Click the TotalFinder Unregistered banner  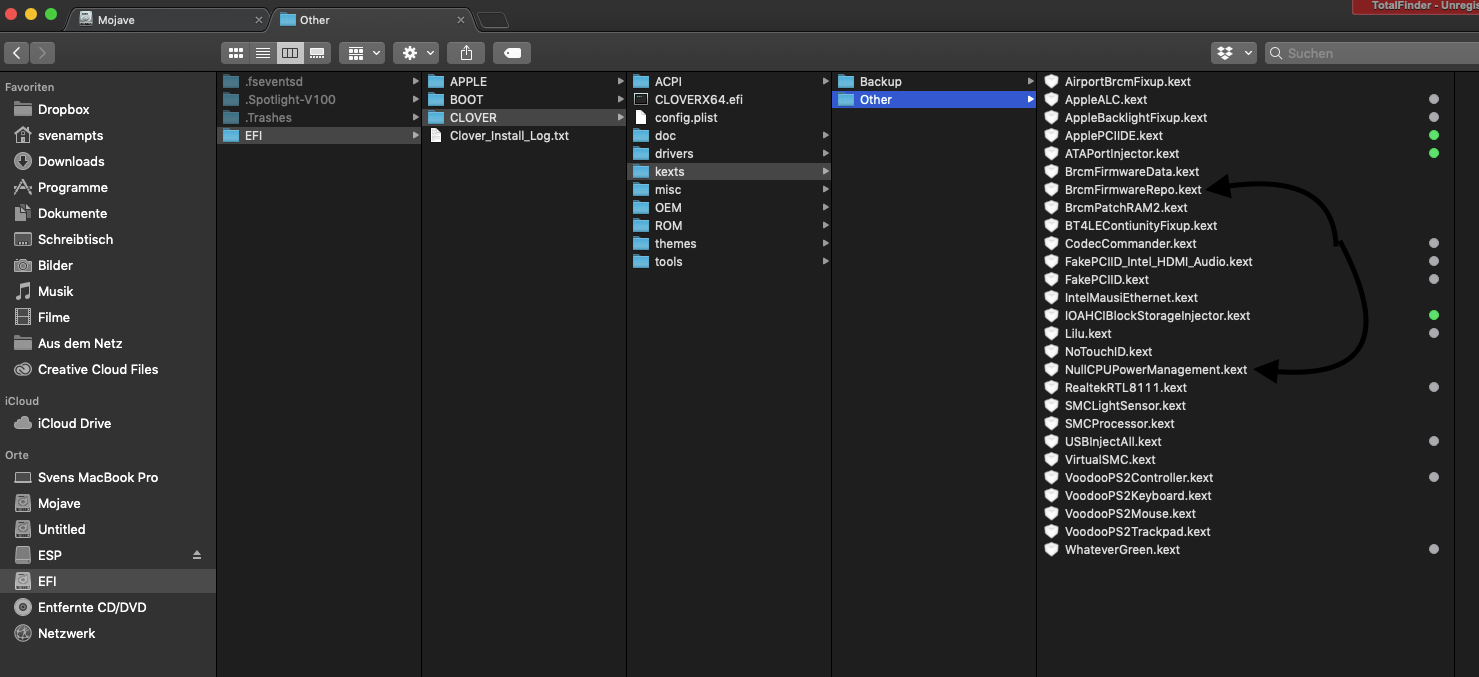[x=1416, y=6]
